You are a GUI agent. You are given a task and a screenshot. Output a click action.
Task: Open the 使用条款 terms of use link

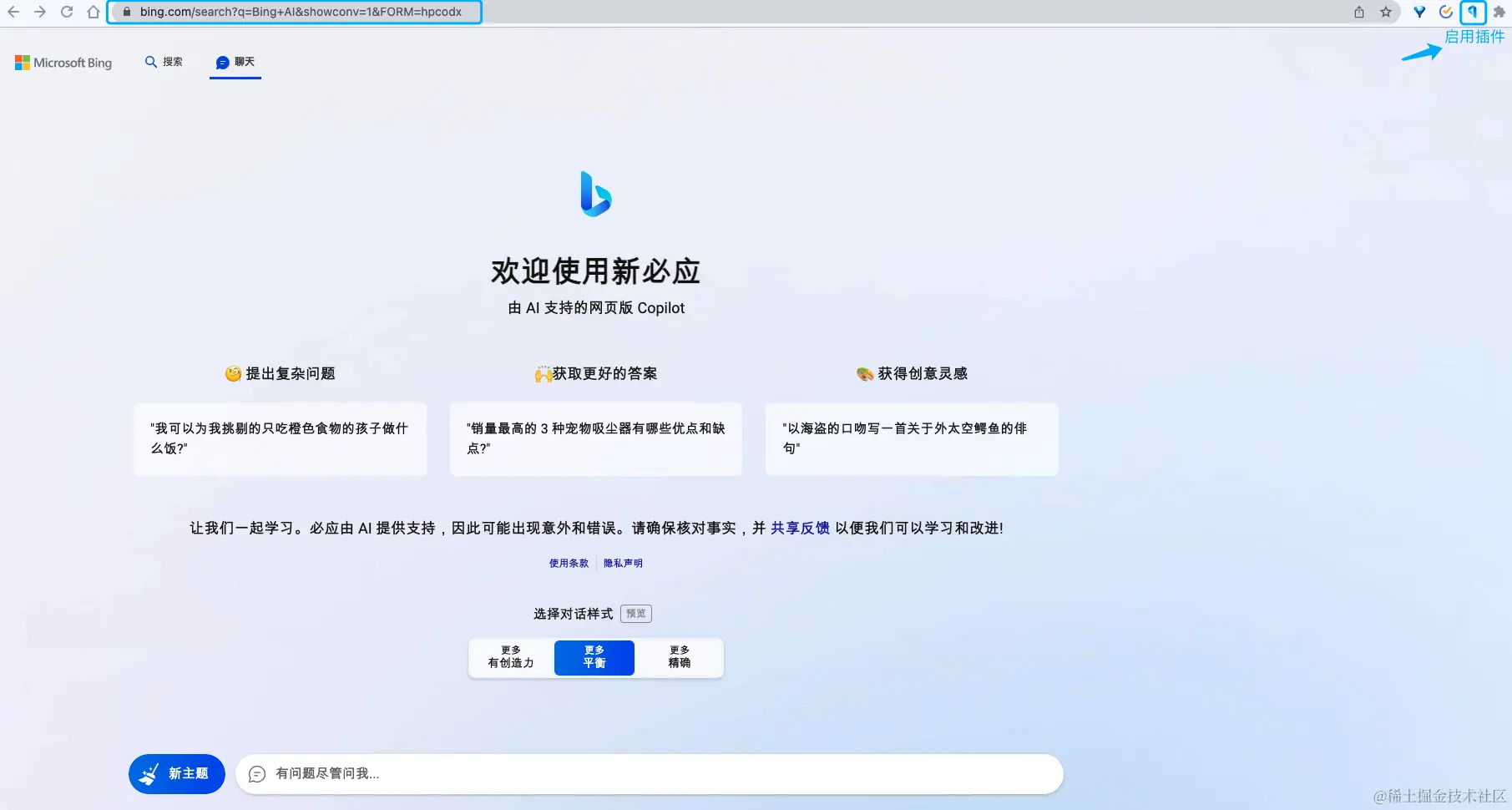[569, 563]
